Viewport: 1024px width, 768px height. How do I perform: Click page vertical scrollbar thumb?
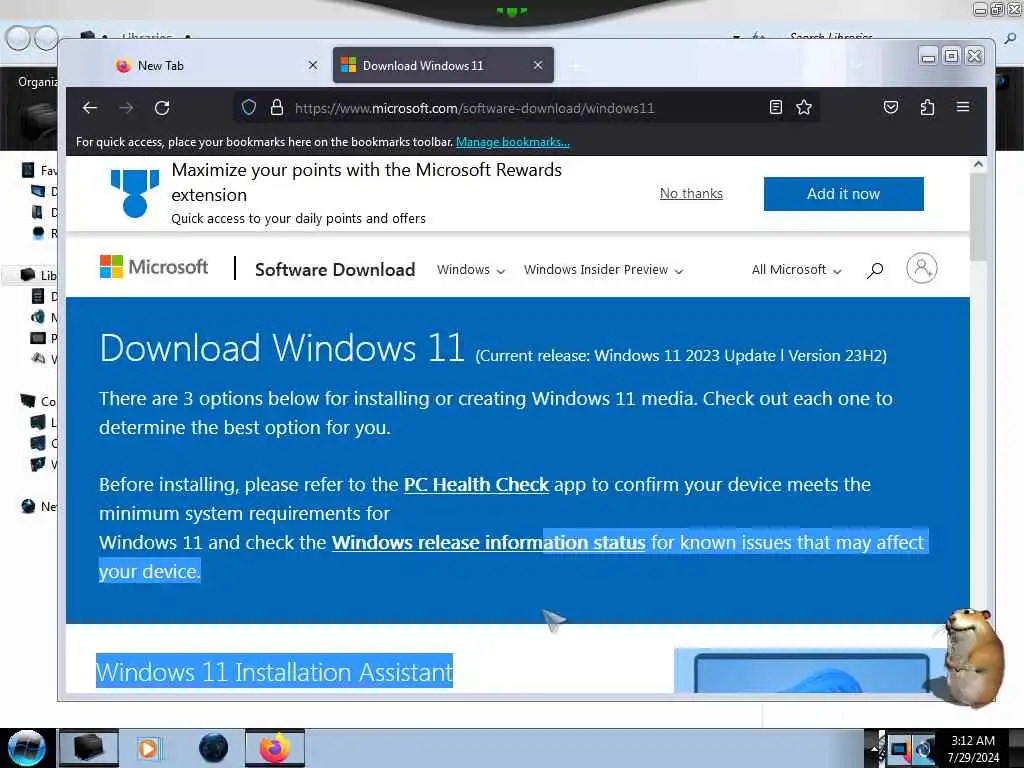978,216
